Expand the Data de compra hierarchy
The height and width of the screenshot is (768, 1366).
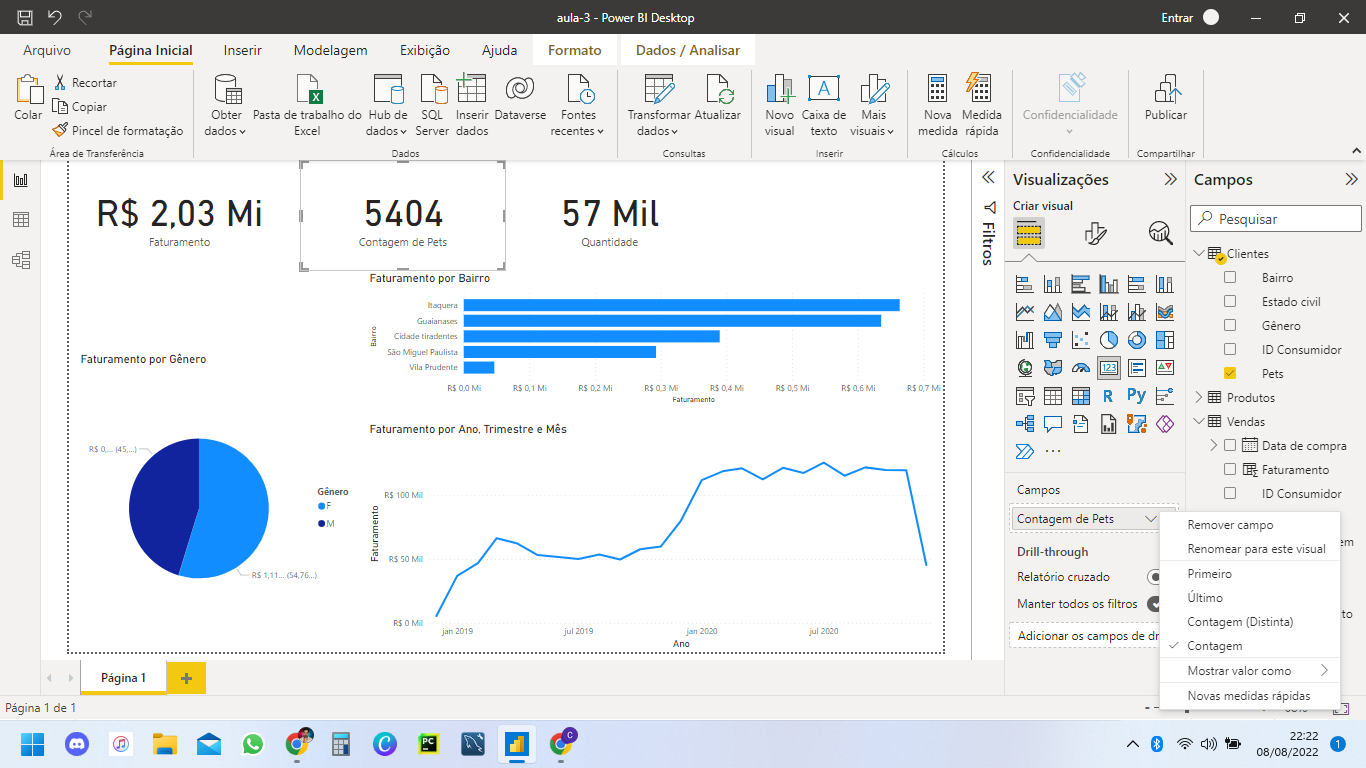1214,445
